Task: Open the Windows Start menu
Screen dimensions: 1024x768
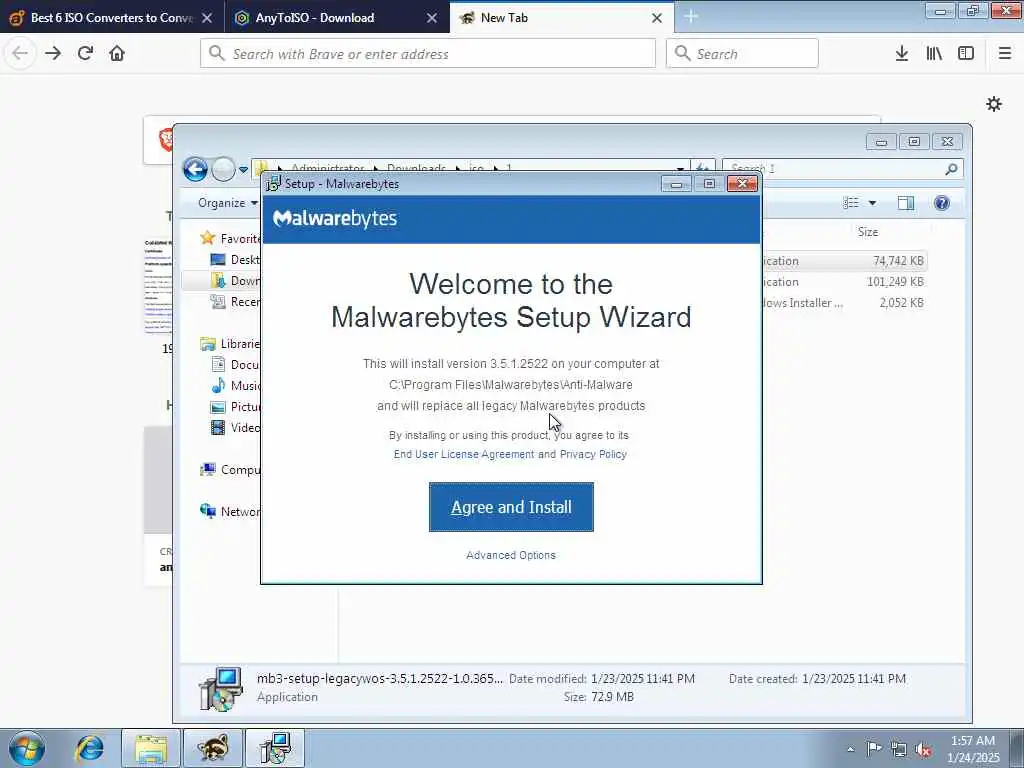Action: click(x=27, y=748)
